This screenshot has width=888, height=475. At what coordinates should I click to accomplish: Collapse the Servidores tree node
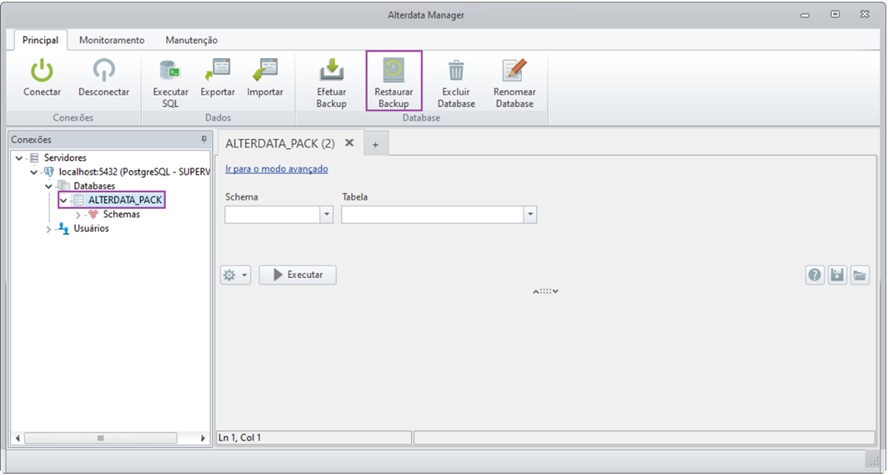(x=20, y=158)
